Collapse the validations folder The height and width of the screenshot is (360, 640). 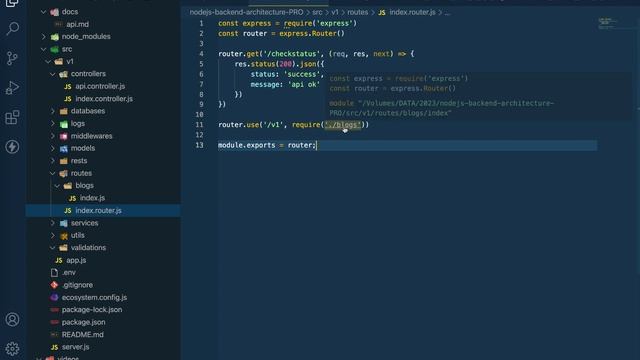(53, 248)
